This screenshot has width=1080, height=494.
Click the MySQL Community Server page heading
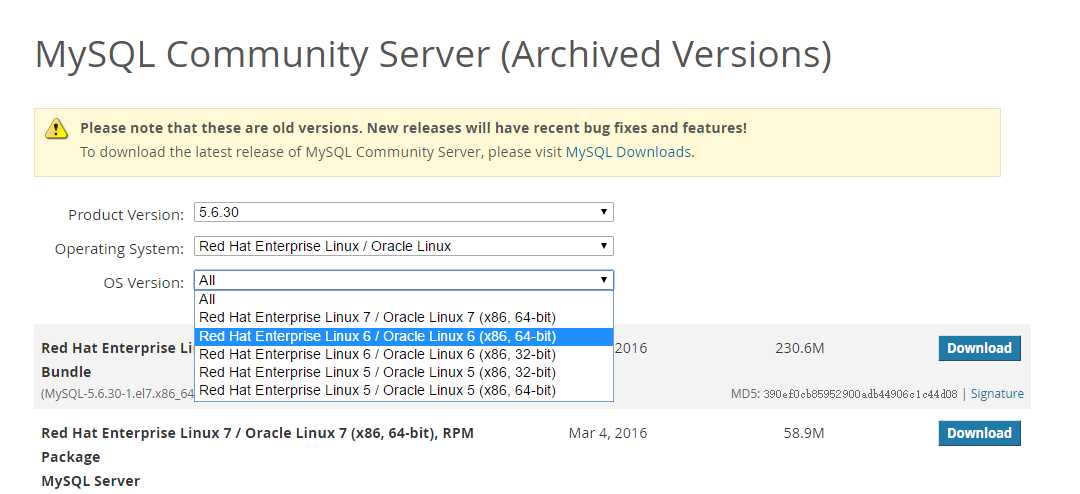pyautogui.click(x=433, y=54)
